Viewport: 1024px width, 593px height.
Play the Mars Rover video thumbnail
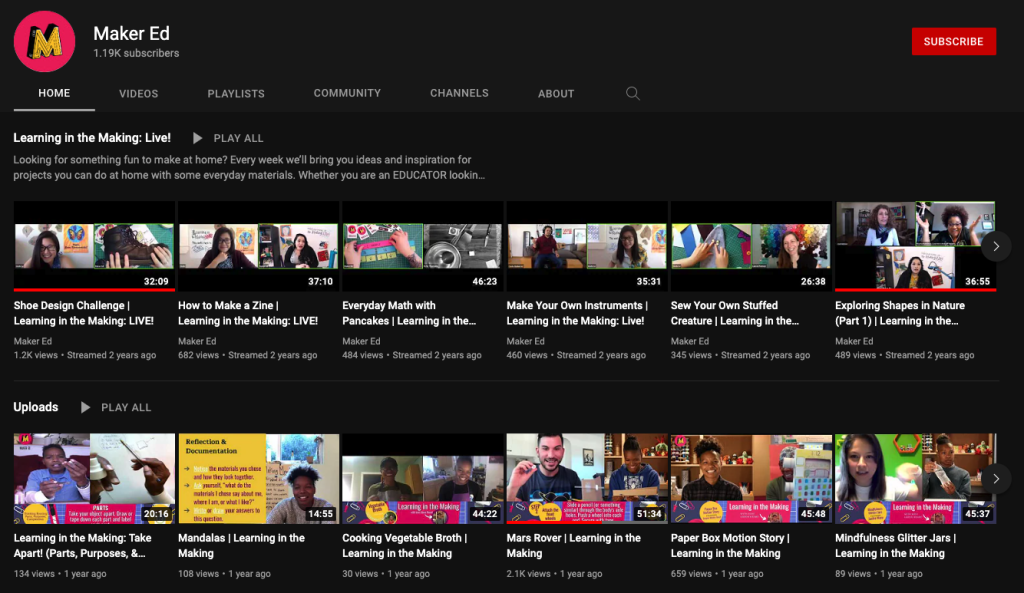pyautogui.click(x=587, y=478)
